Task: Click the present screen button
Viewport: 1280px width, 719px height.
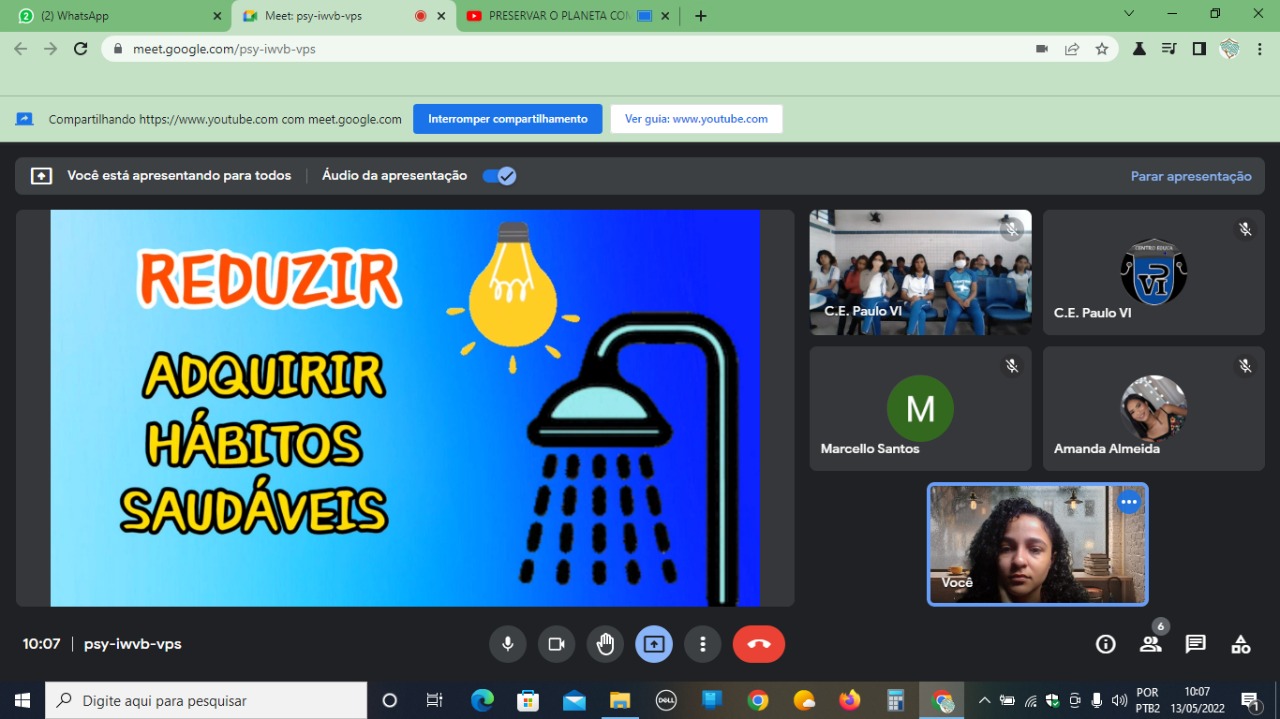Action: click(x=654, y=644)
